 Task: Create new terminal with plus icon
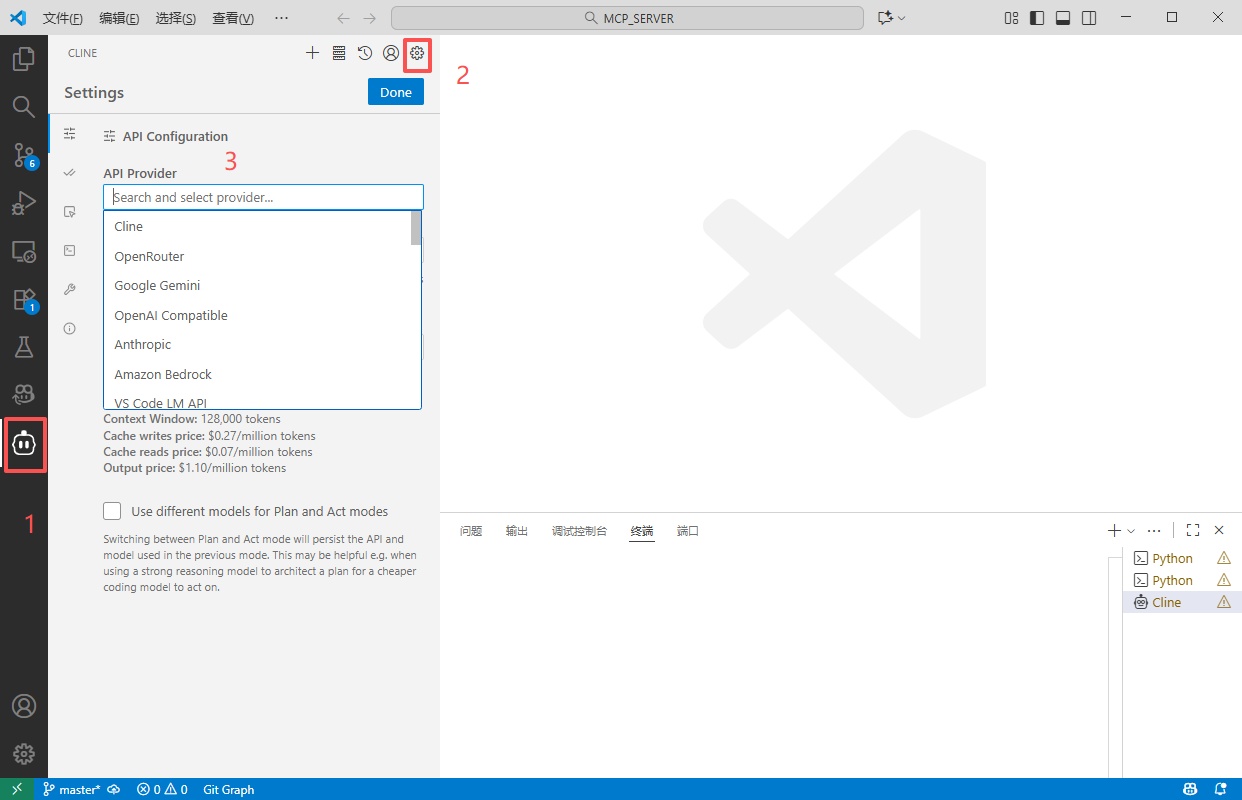tap(1114, 531)
